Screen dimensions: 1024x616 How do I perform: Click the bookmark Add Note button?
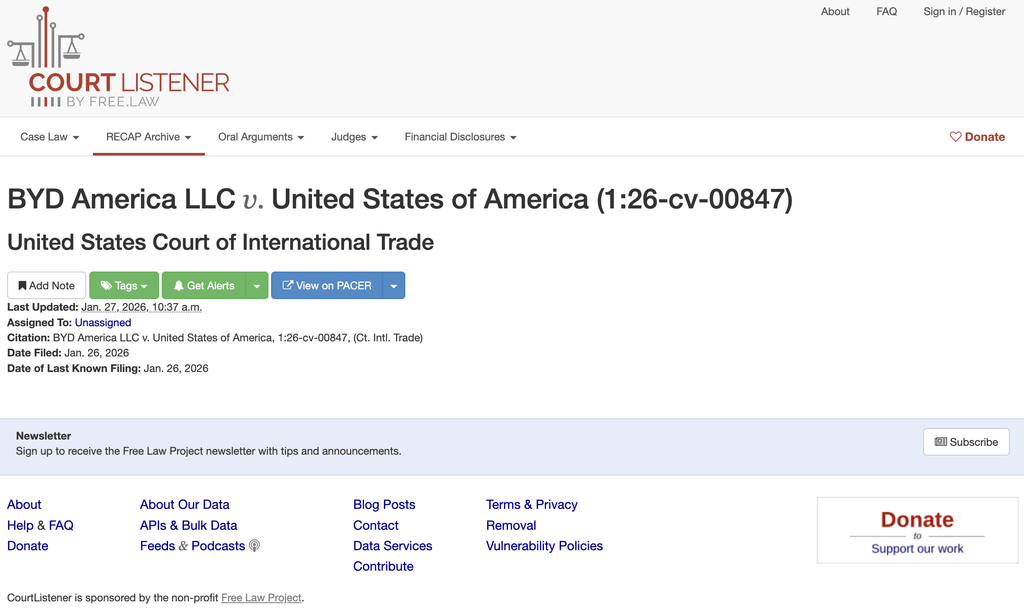pos(47,286)
